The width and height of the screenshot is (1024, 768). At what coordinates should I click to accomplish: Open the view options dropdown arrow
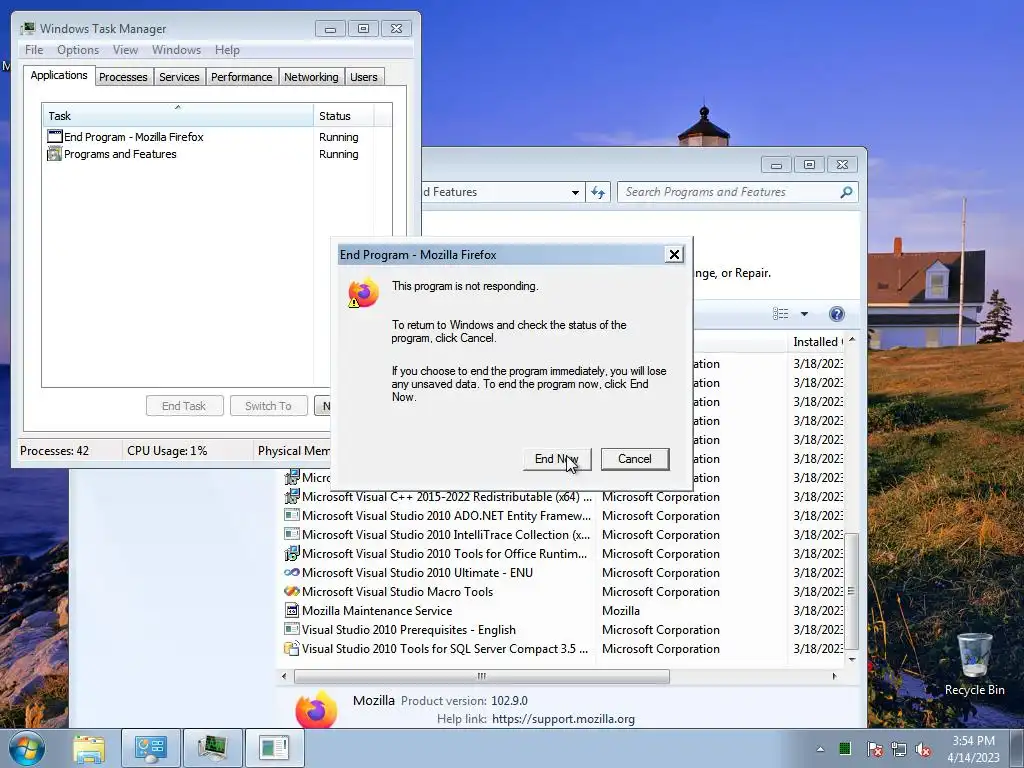(x=805, y=314)
